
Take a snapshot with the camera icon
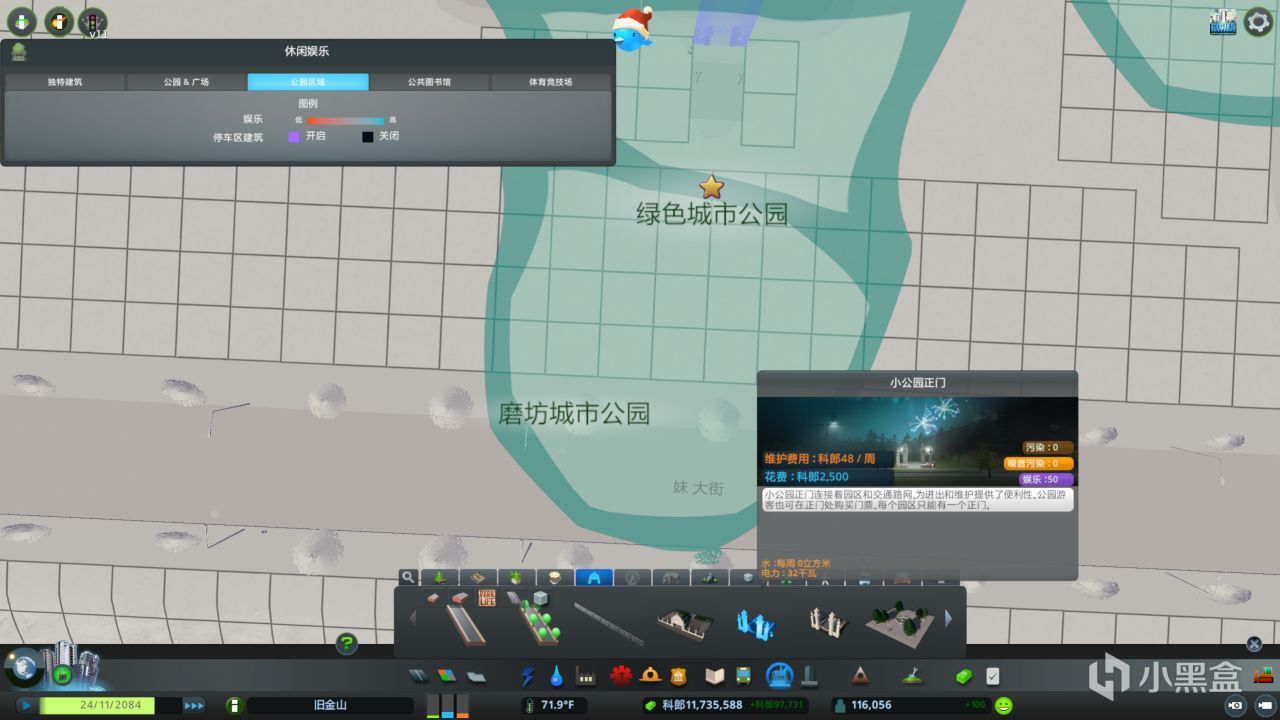tap(1236, 705)
